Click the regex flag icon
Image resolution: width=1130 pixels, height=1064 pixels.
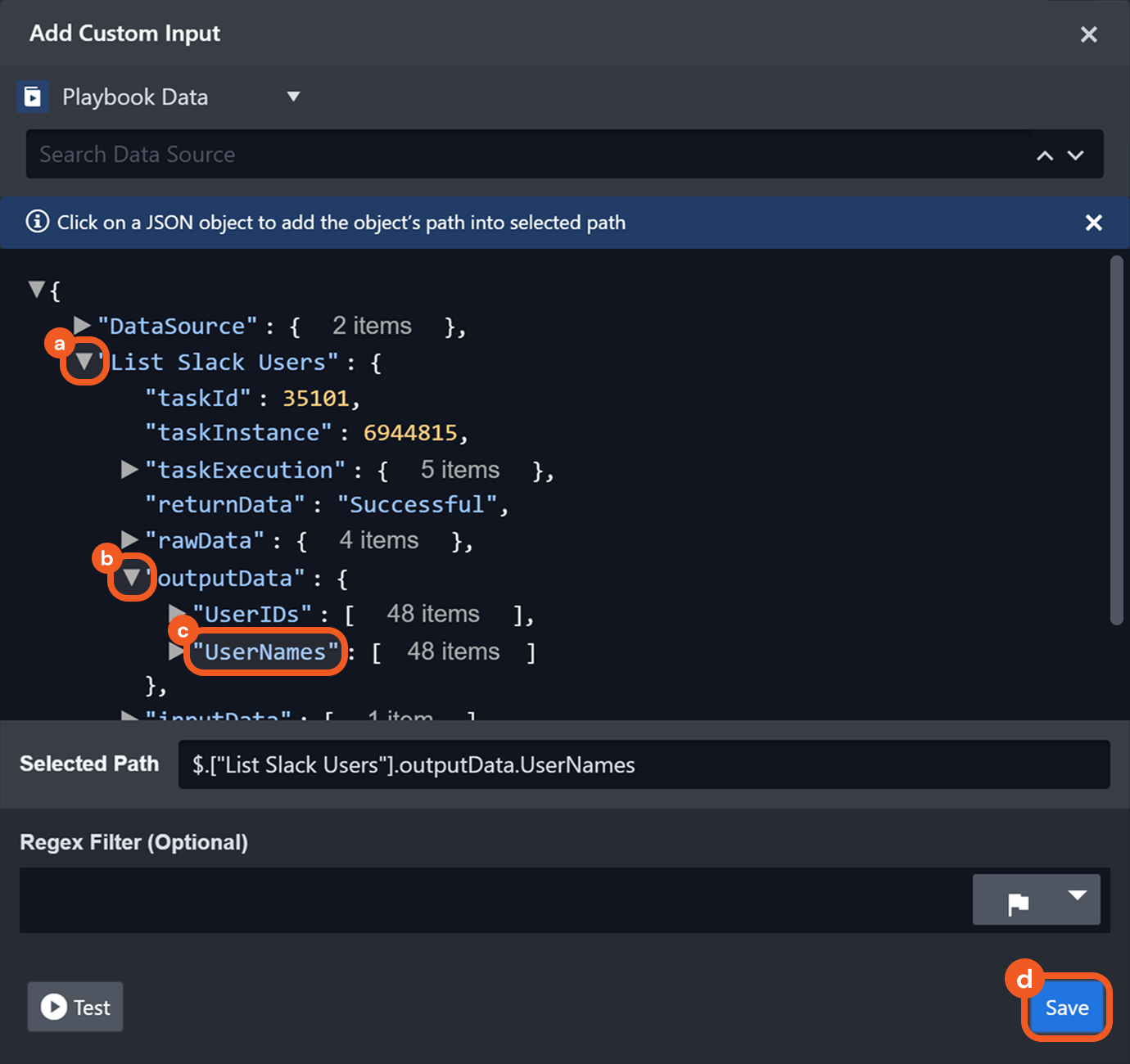coord(1018,903)
